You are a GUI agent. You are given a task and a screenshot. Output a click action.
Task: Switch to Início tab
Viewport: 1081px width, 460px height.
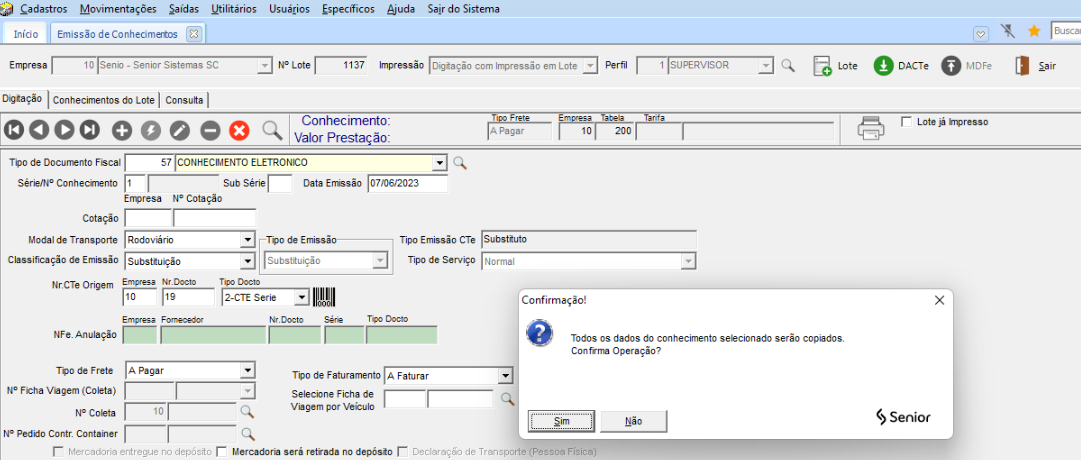click(x=26, y=34)
